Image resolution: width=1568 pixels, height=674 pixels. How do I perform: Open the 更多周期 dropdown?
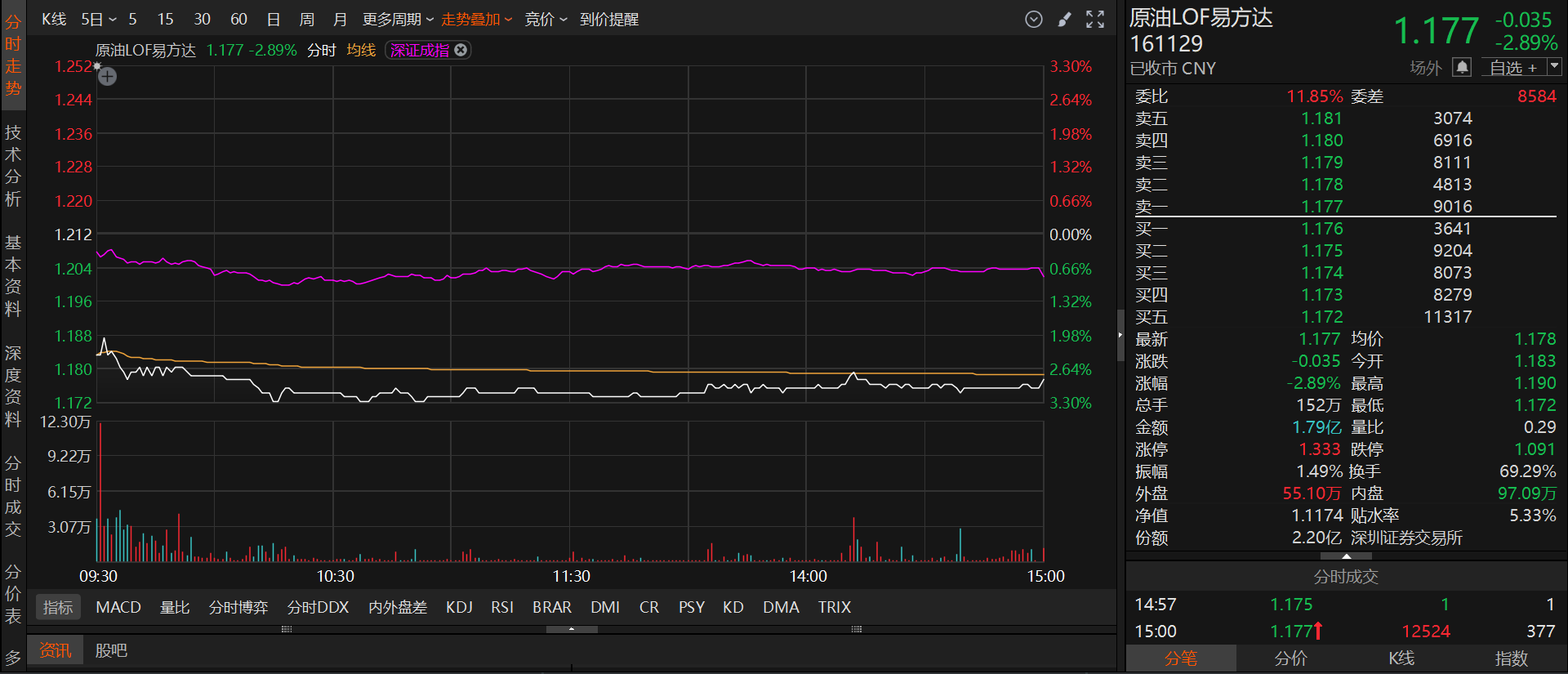point(398,19)
